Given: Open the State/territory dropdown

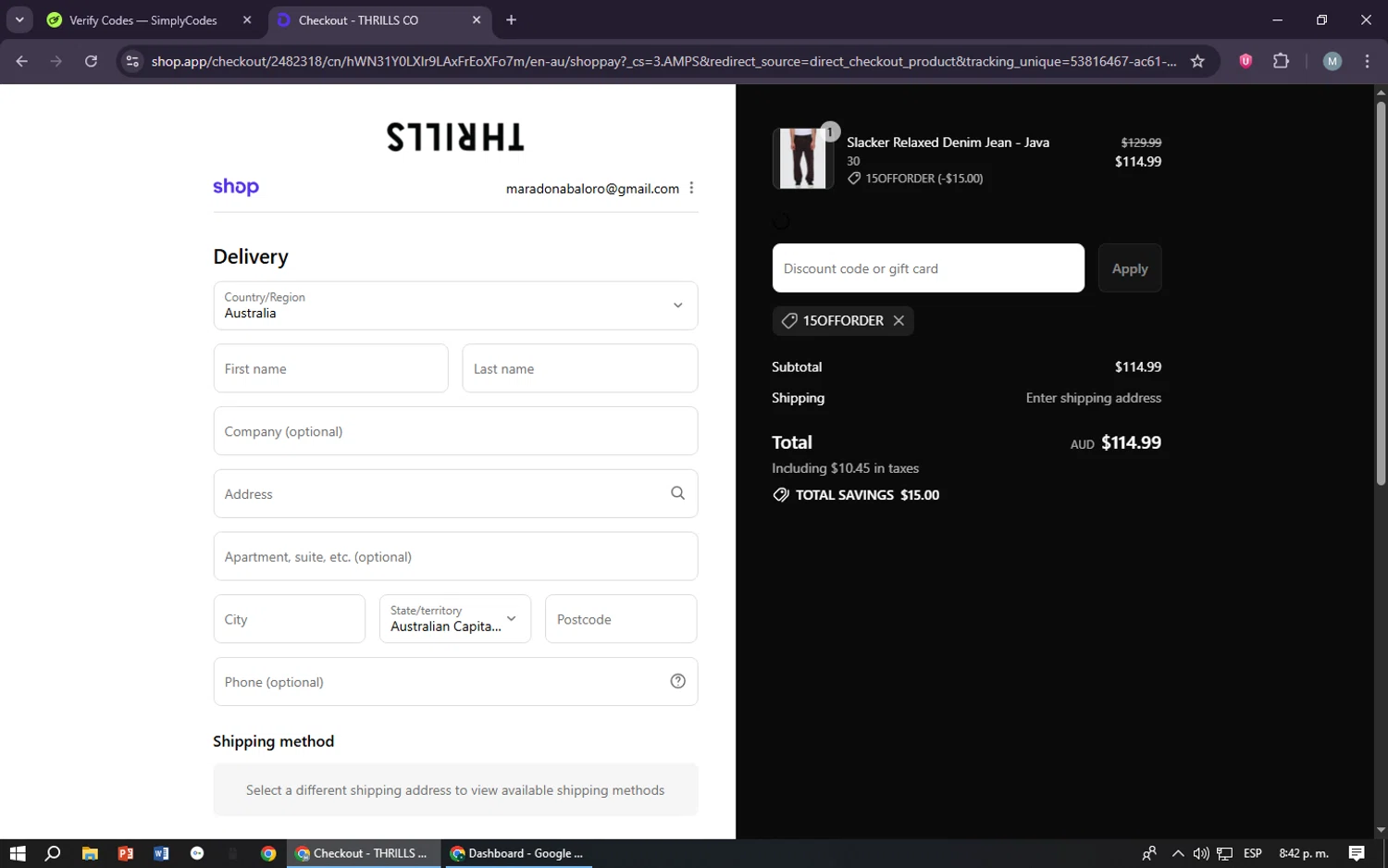Looking at the screenshot, I should [x=455, y=618].
